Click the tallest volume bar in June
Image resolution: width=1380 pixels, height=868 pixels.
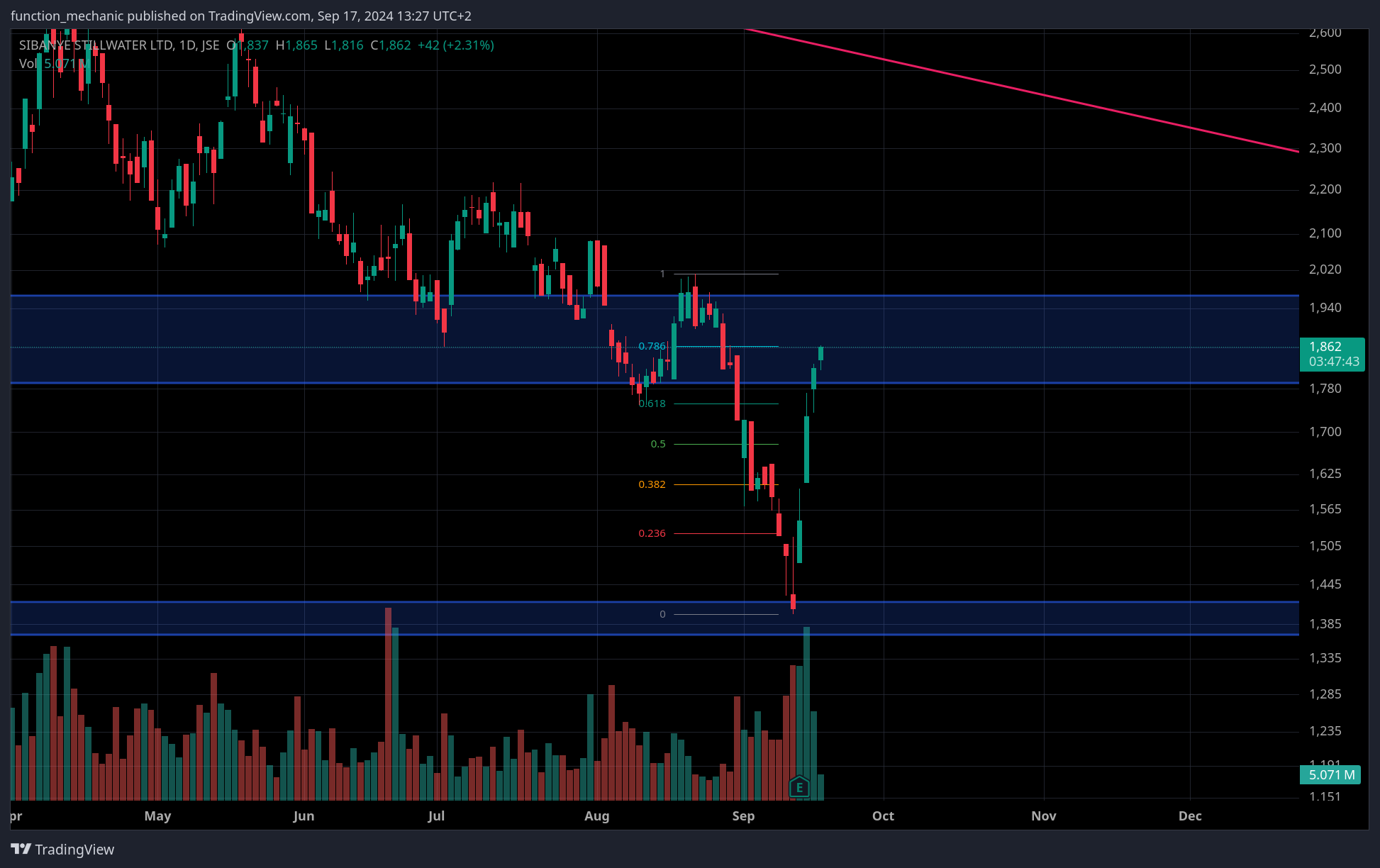[x=388, y=703]
